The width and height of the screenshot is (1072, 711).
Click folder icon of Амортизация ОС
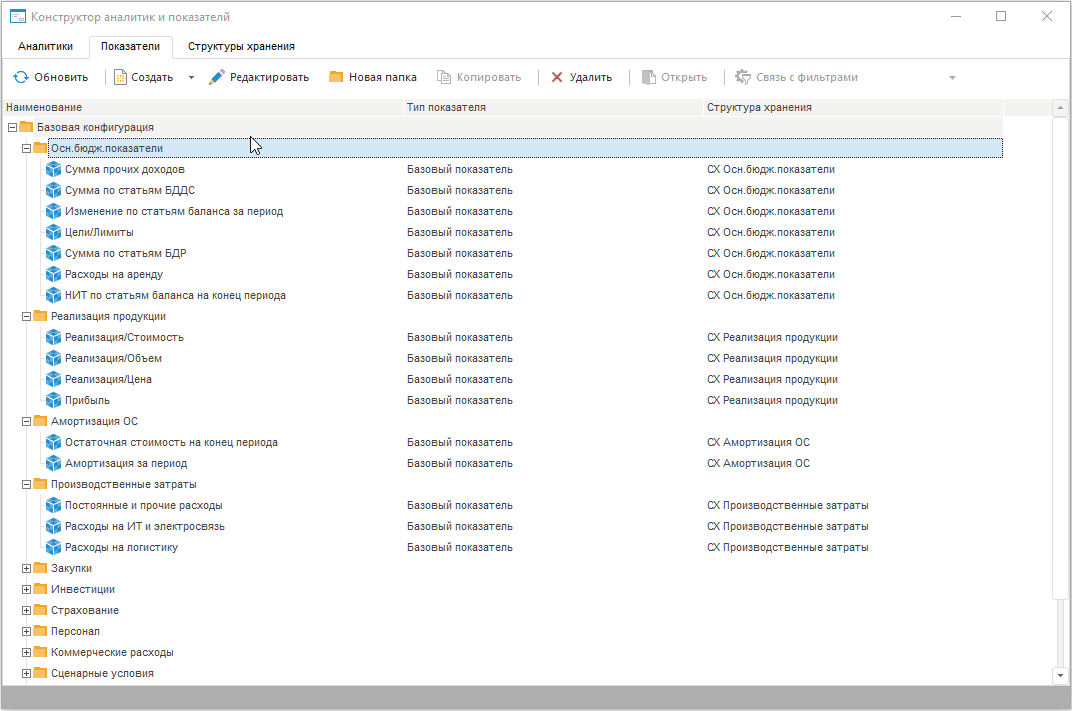point(40,421)
